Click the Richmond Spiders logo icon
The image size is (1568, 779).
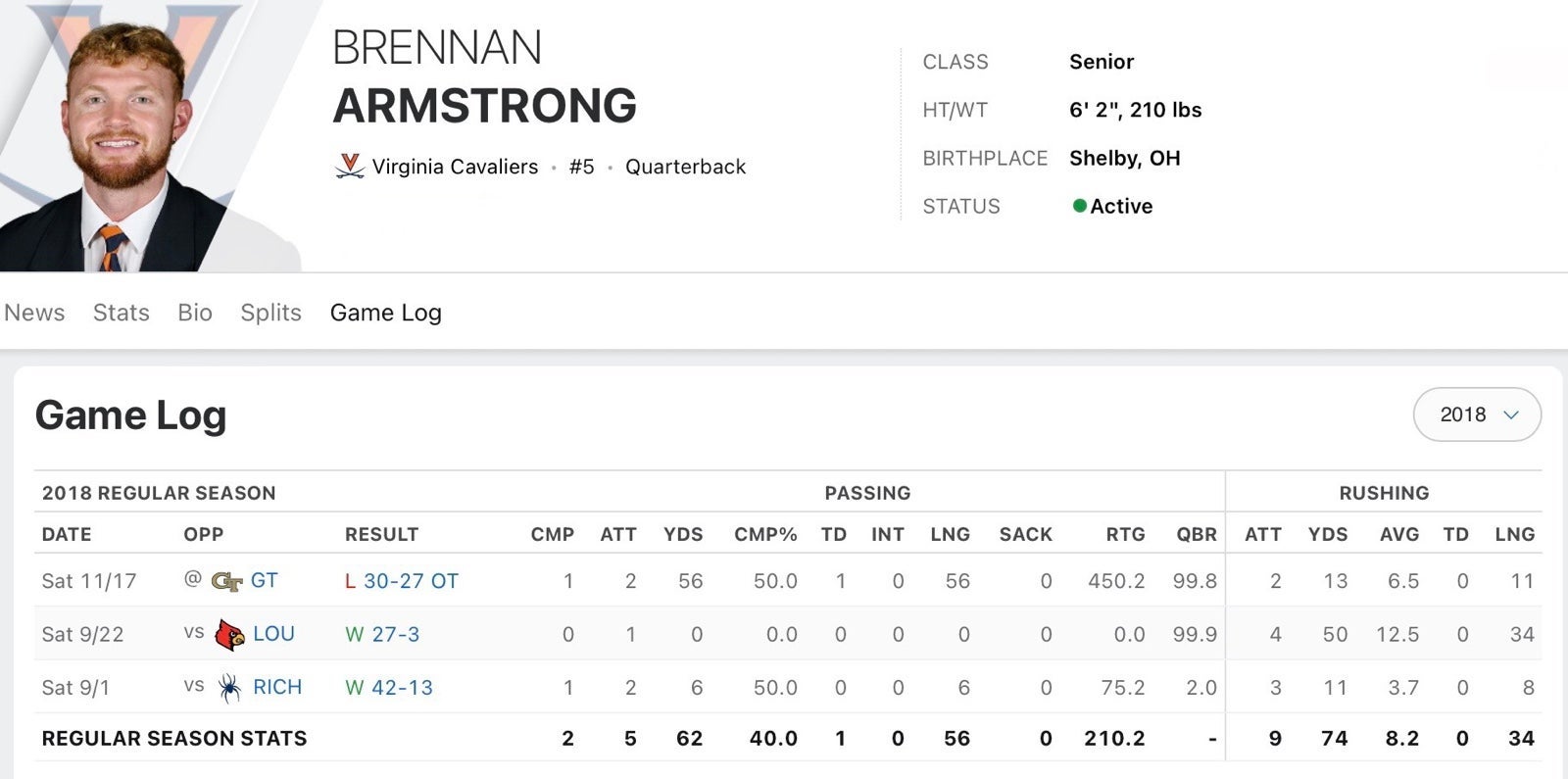(x=229, y=687)
